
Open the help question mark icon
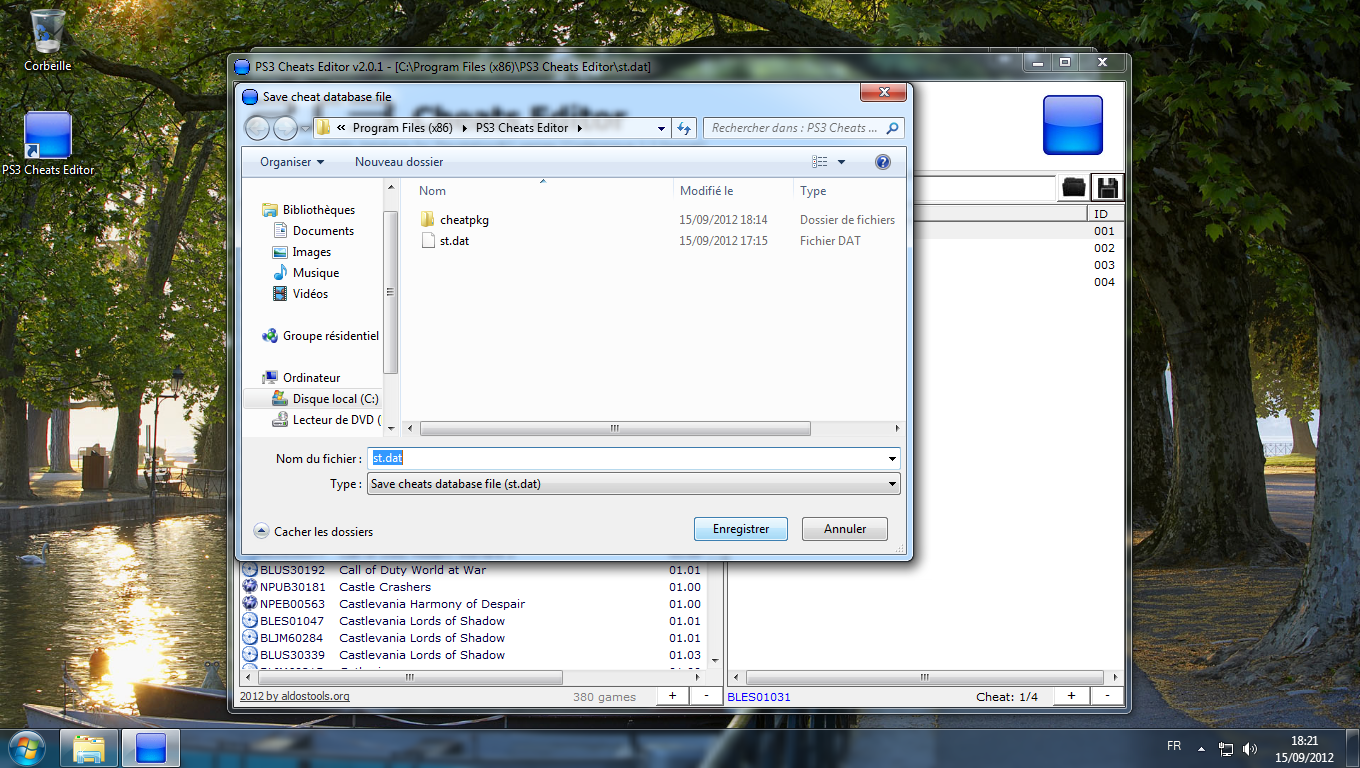tap(882, 162)
